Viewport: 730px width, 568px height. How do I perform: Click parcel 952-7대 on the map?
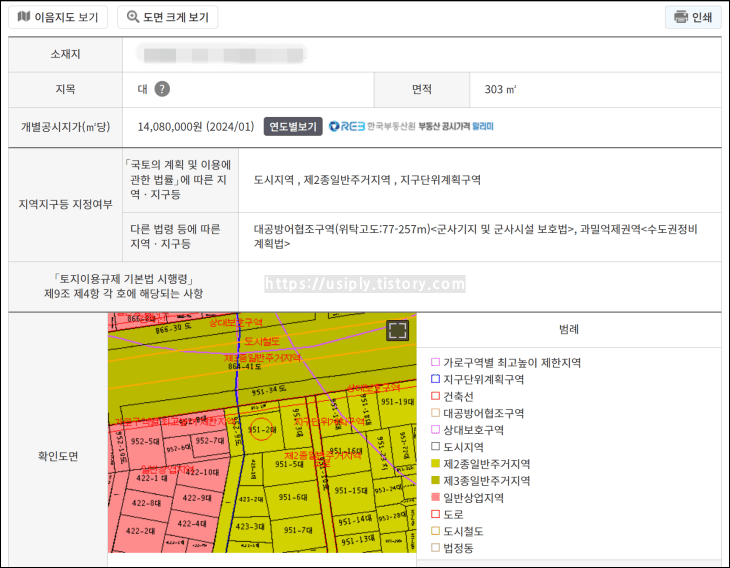point(210,440)
